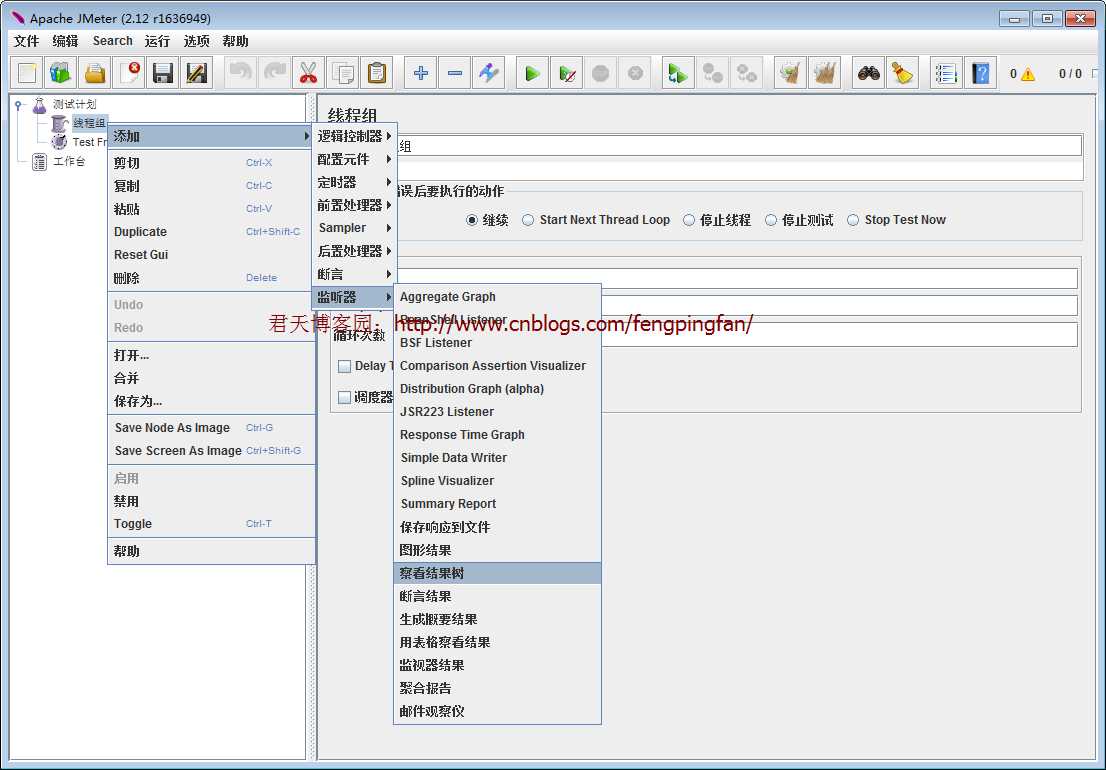
Task: Start the test with green play icon
Action: coord(533,73)
